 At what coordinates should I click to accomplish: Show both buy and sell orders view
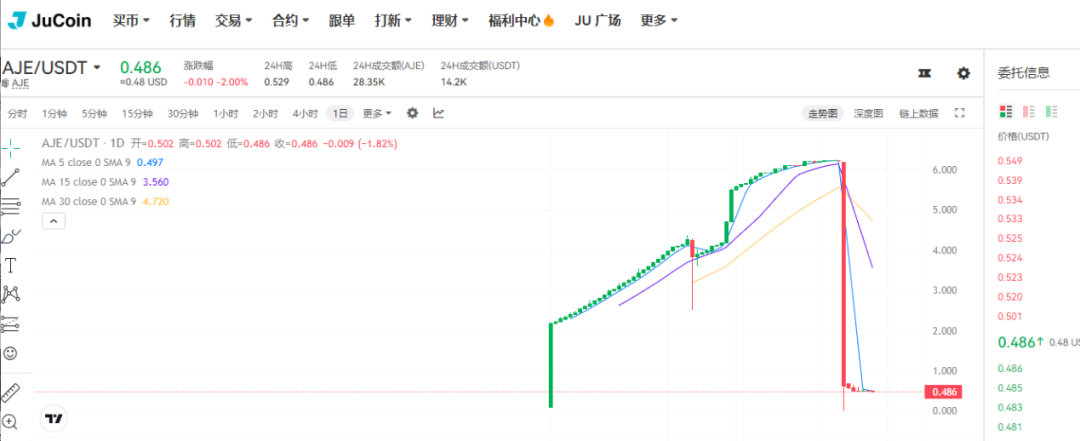1006,111
